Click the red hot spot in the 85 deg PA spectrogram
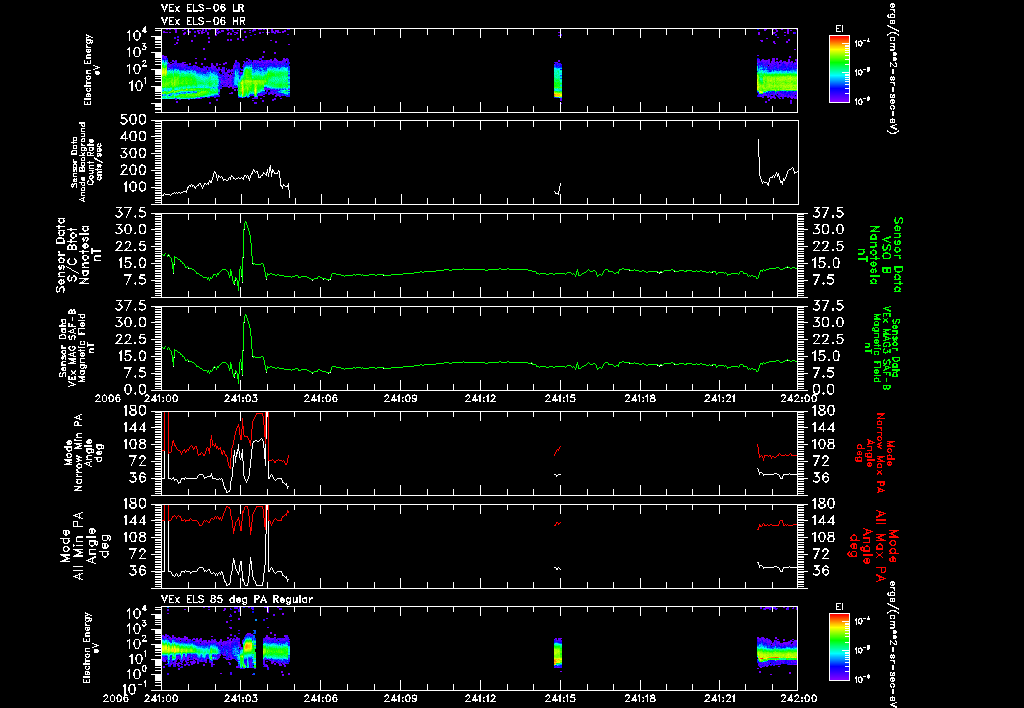This screenshot has height=708, width=1024. coord(248,647)
